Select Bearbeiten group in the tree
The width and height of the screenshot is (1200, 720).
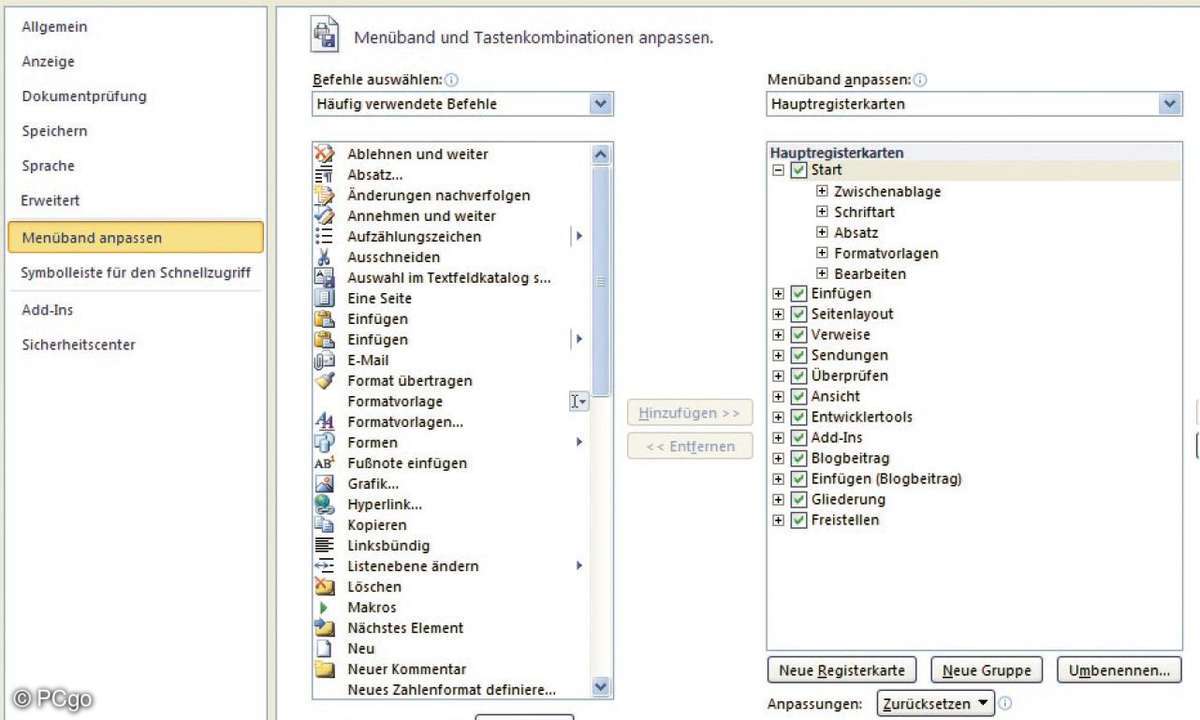[x=870, y=274]
